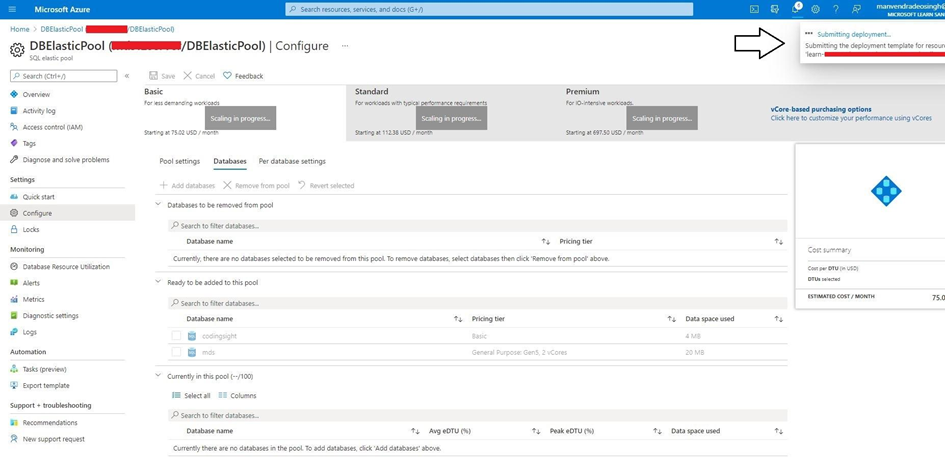945x475 pixels.
Task: Open the more options ellipsis by title
Action: (x=345, y=46)
